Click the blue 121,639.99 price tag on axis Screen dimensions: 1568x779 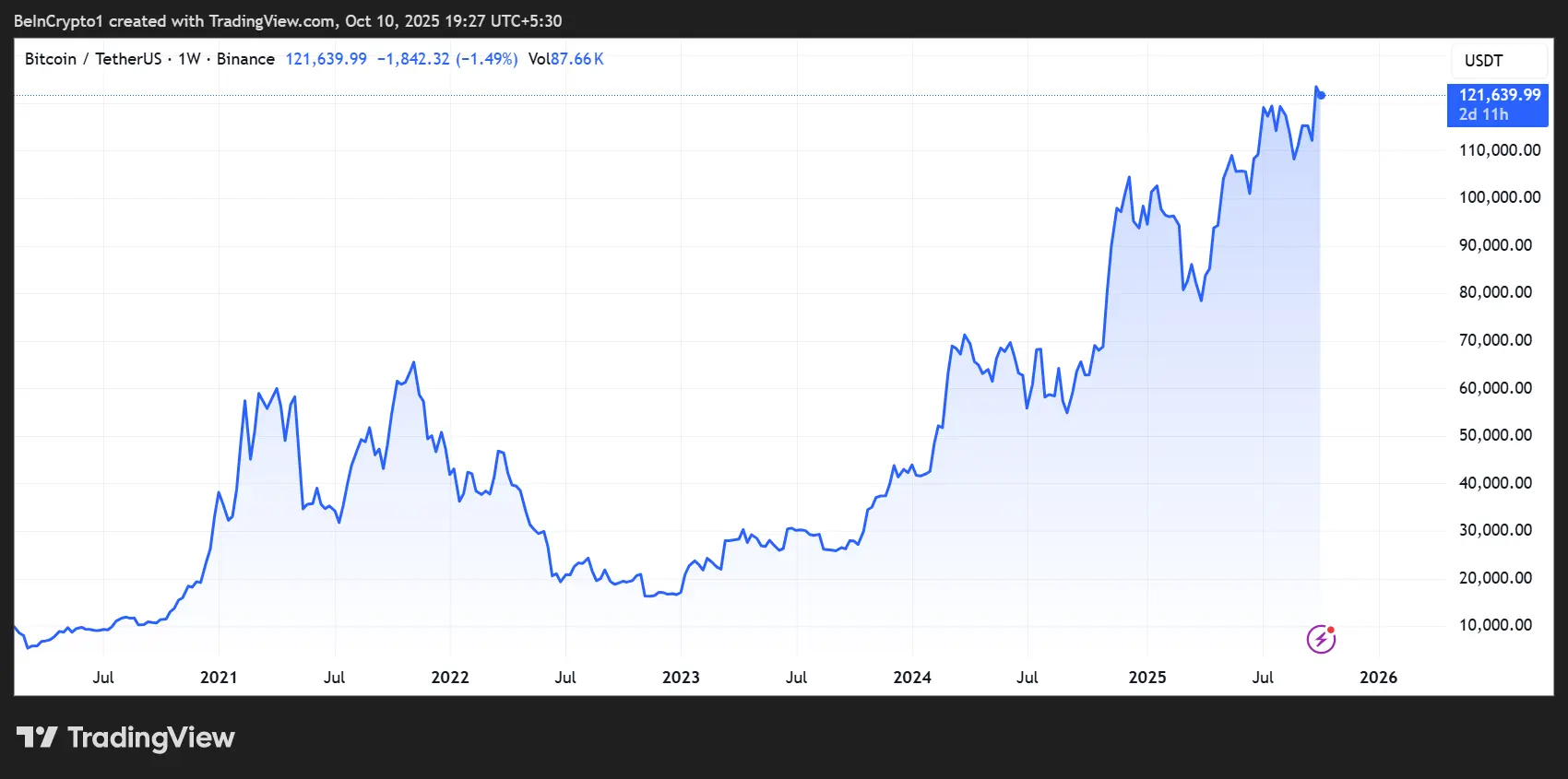pyautogui.click(x=1499, y=95)
